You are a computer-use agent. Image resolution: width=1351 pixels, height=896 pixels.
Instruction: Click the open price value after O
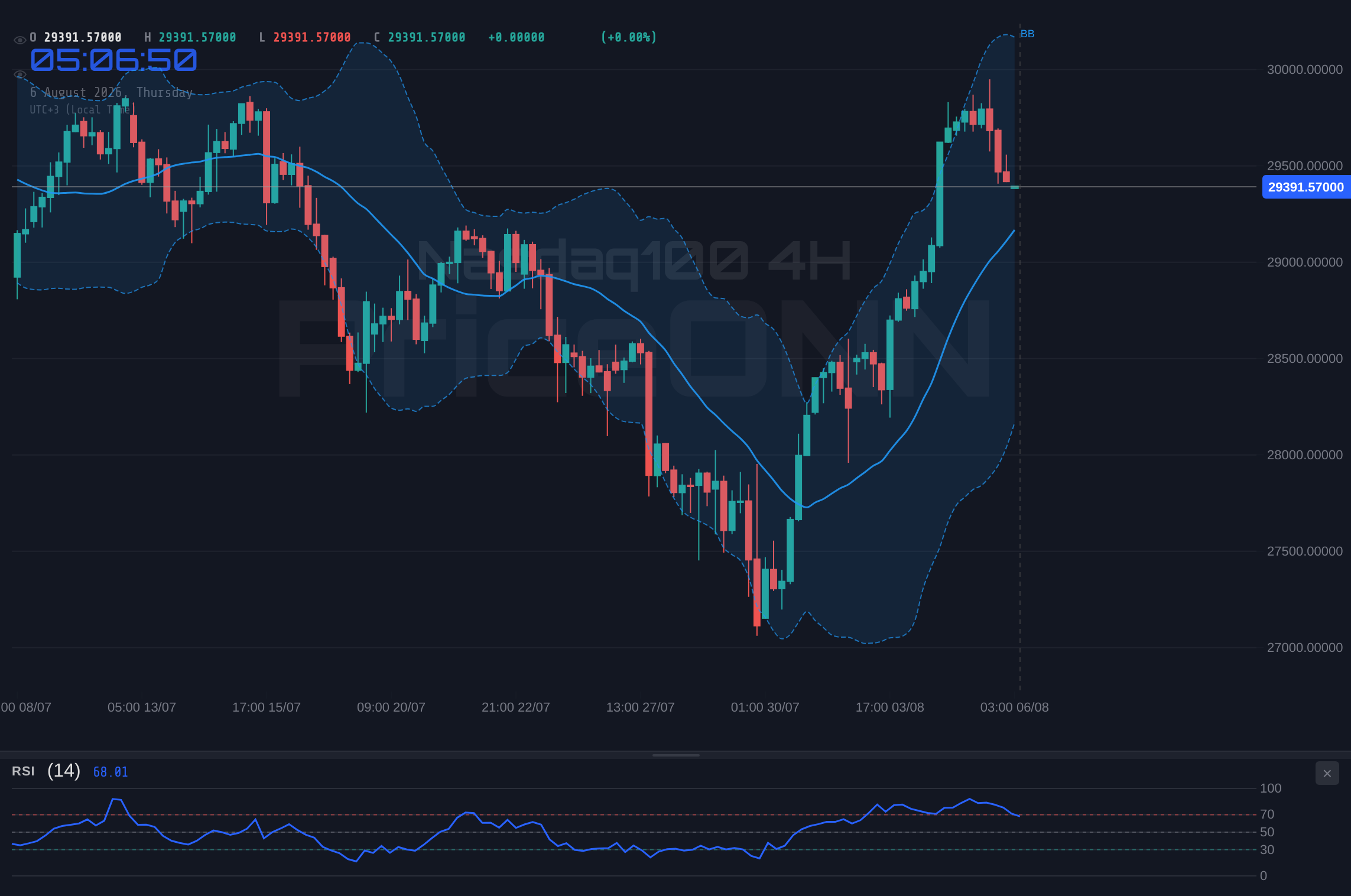click(83, 37)
